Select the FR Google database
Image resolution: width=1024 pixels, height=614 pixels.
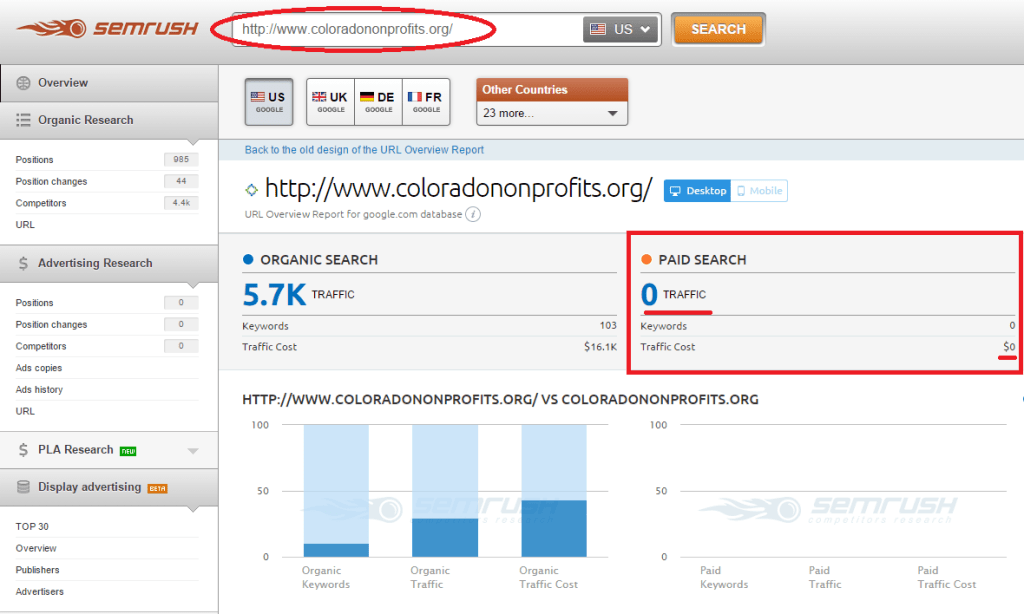pos(426,101)
